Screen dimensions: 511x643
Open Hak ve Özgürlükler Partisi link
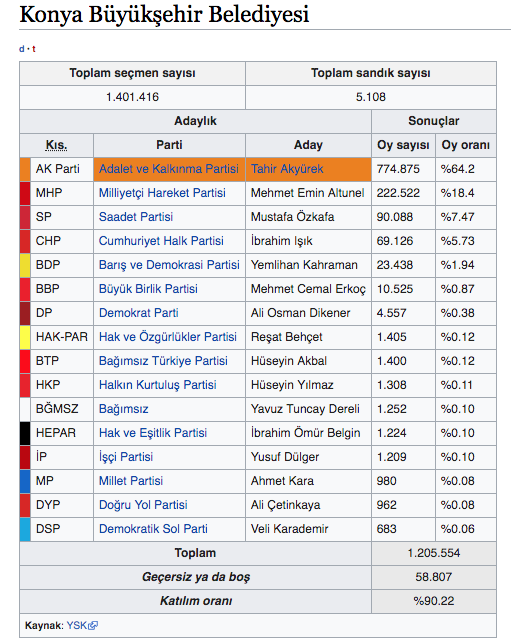click(168, 337)
